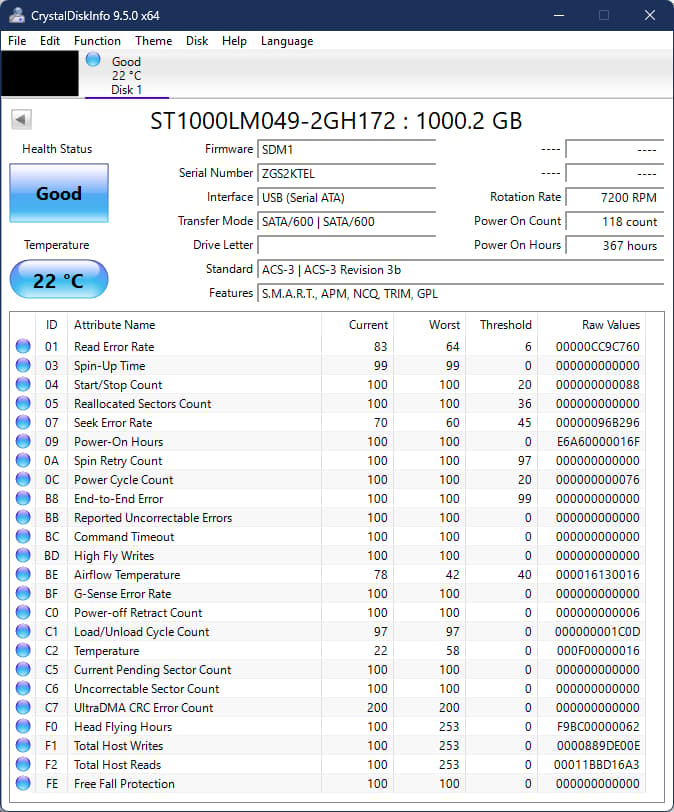The height and width of the screenshot is (812, 674).
Task: Open the Function menu
Action: point(97,41)
